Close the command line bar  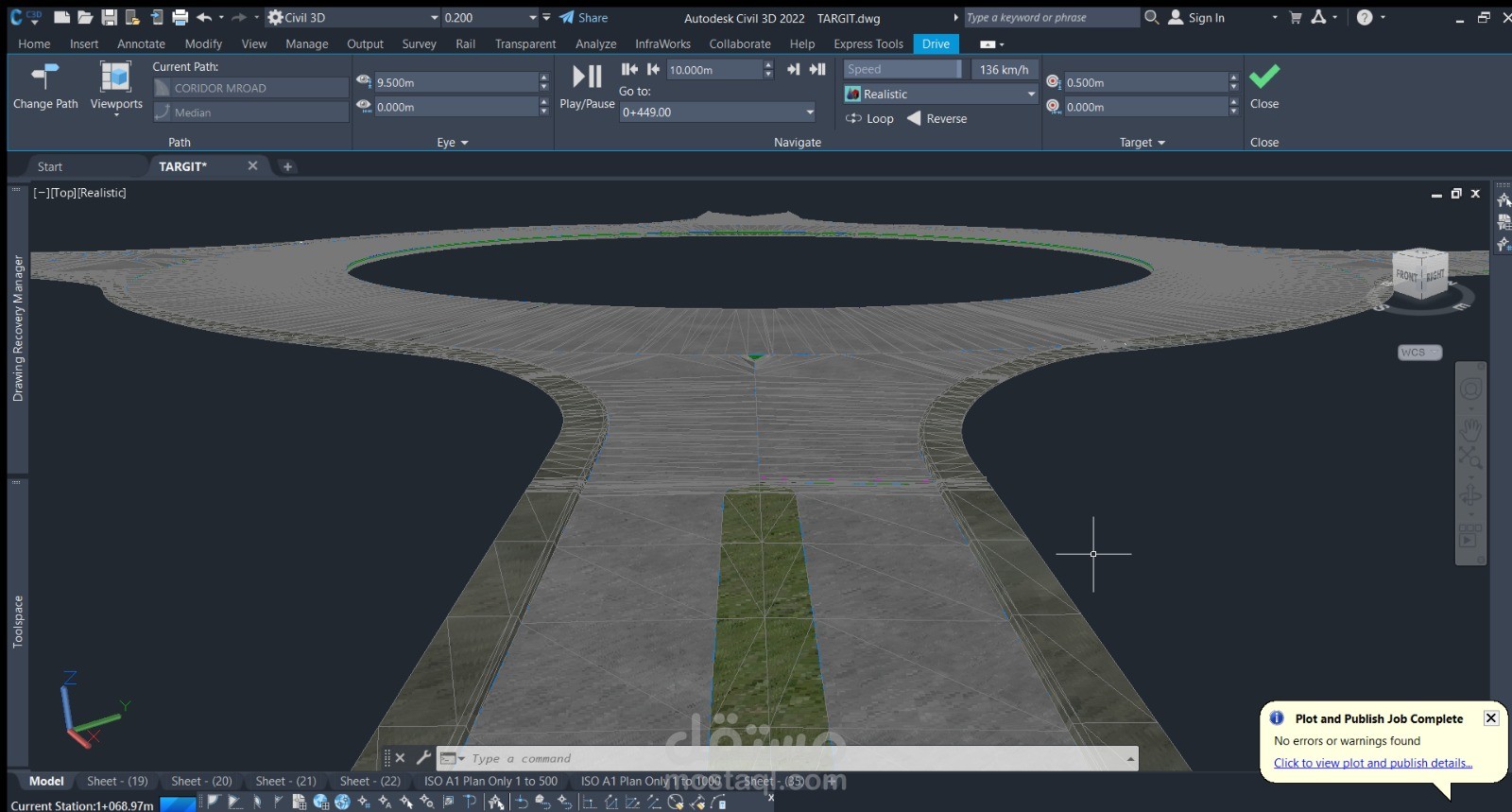pyautogui.click(x=400, y=757)
